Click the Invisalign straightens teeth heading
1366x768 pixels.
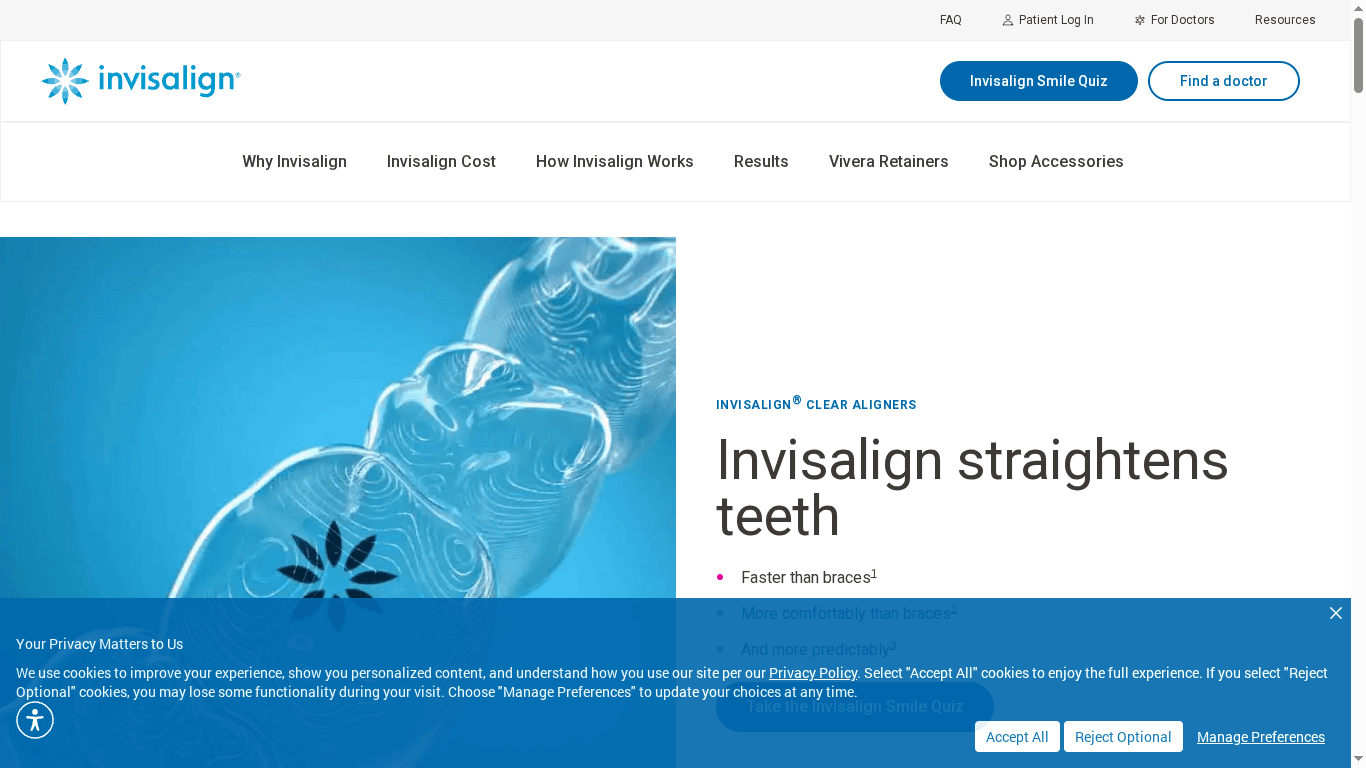(x=972, y=488)
